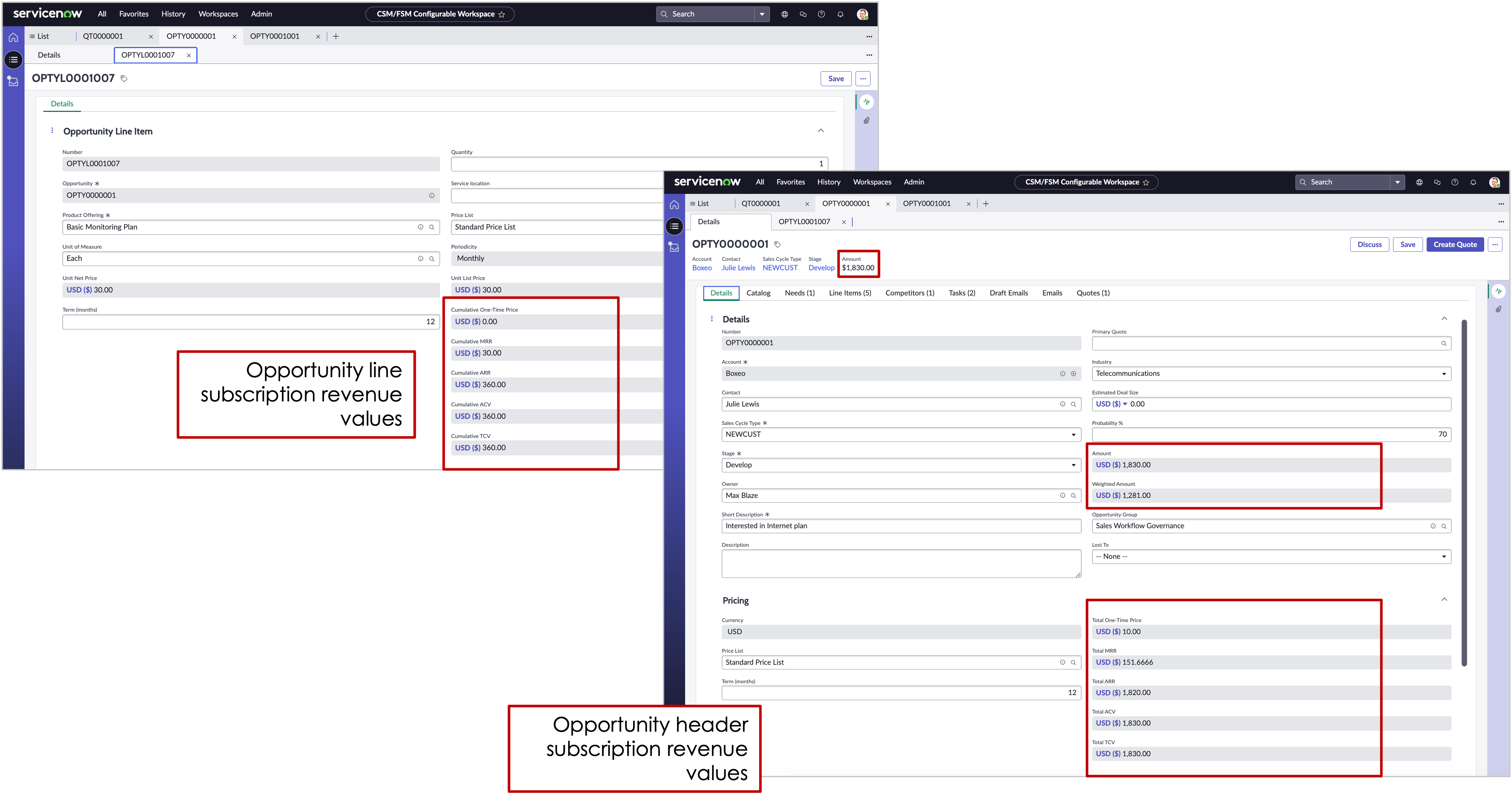Screen dimensions: 1512x797
Task: Collapse the Details section in the front window
Action: (1444, 319)
